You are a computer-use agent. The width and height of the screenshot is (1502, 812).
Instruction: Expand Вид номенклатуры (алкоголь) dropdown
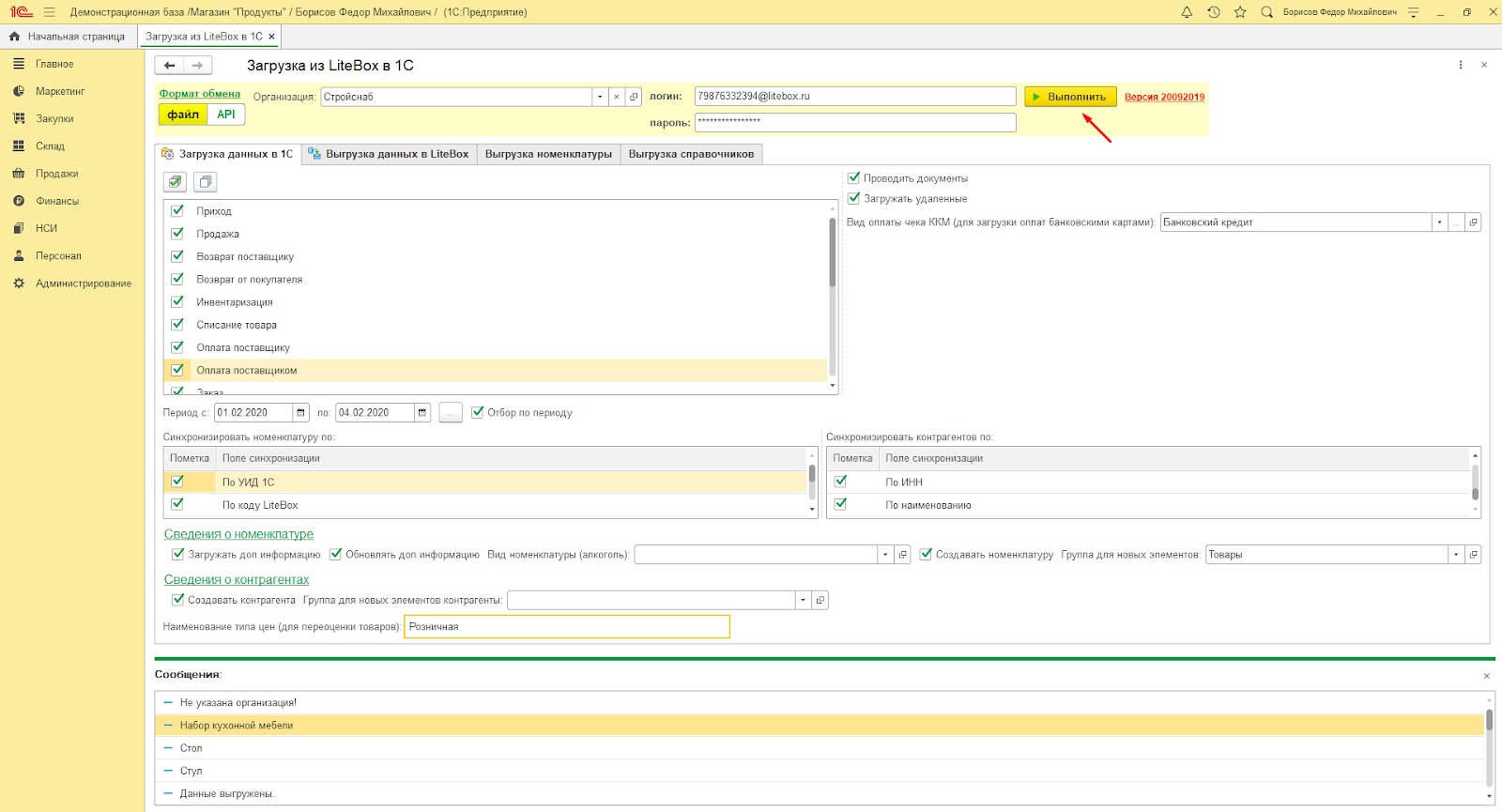click(x=885, y=555)
